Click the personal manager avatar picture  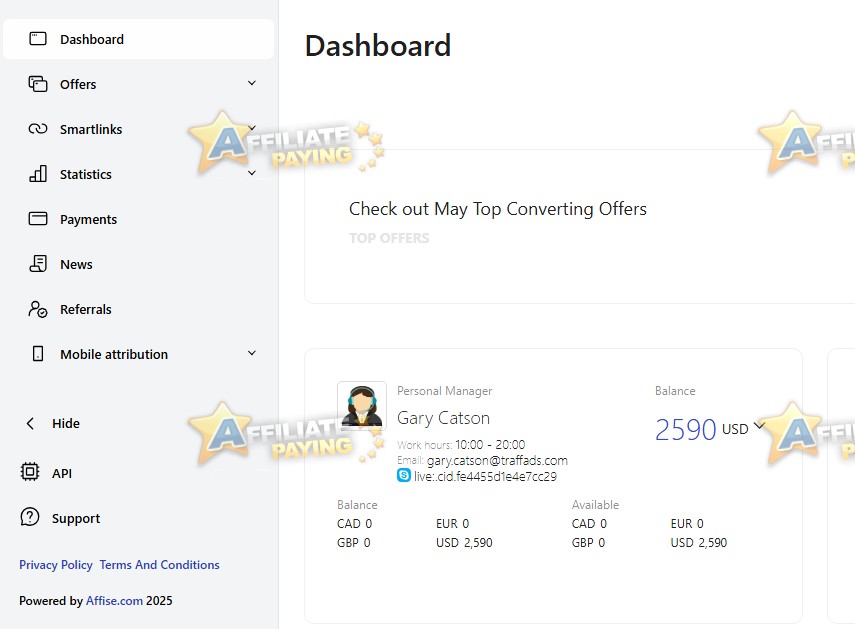[x=362, y=405]
